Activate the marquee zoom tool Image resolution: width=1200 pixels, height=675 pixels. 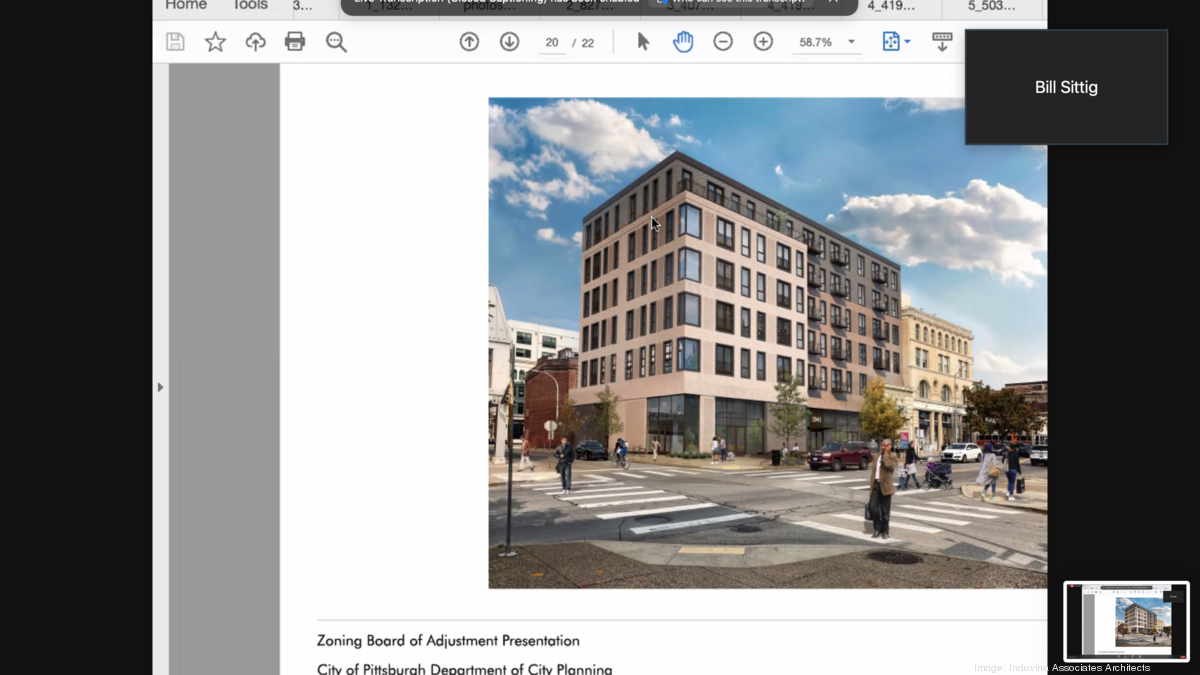[337, 41]
